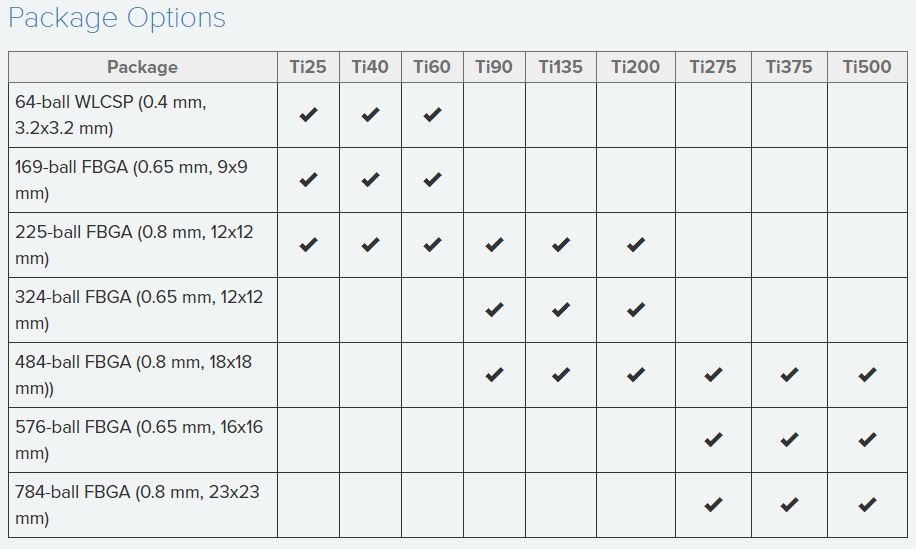Click the Ti500 checkmark for 484-ball FBGA
Image resolution: width=916 pixels, height=549 pixels.
pyautogui.click(x=867, y=375)
